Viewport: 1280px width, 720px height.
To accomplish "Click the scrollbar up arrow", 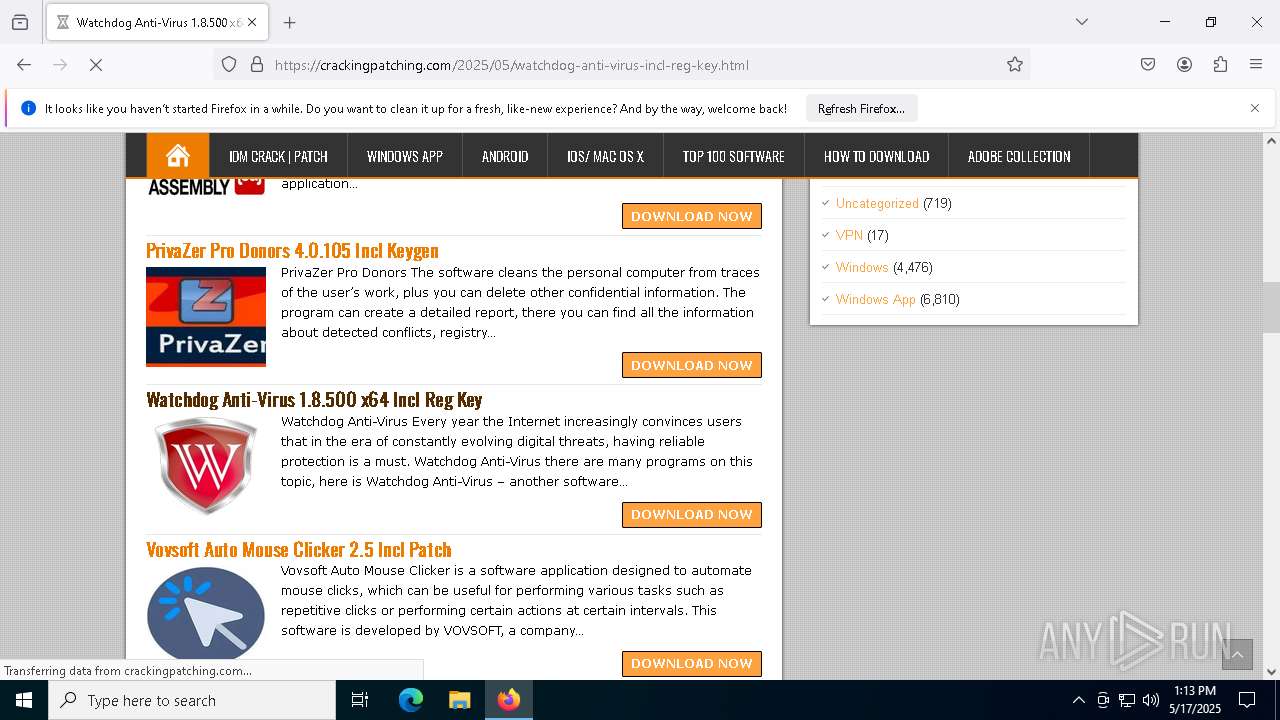I will 1271,141.
